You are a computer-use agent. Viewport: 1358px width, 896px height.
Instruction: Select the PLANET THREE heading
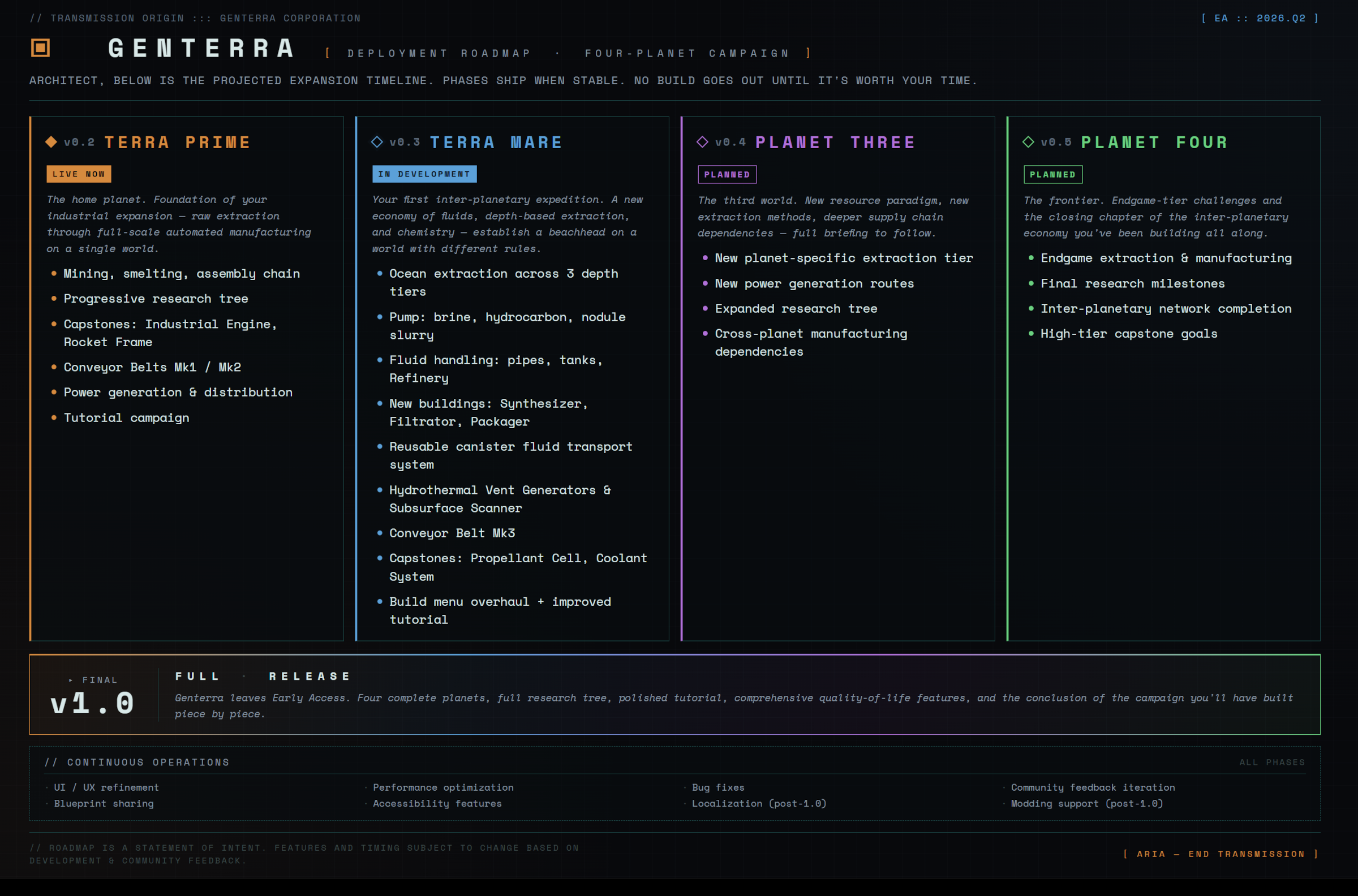coord(836,143)
